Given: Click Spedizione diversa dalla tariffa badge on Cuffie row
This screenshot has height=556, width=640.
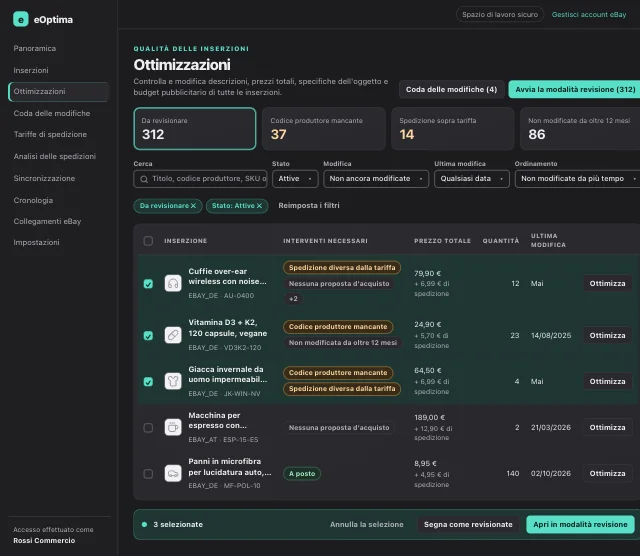Looking at the screenshot, I should (342, 268).
